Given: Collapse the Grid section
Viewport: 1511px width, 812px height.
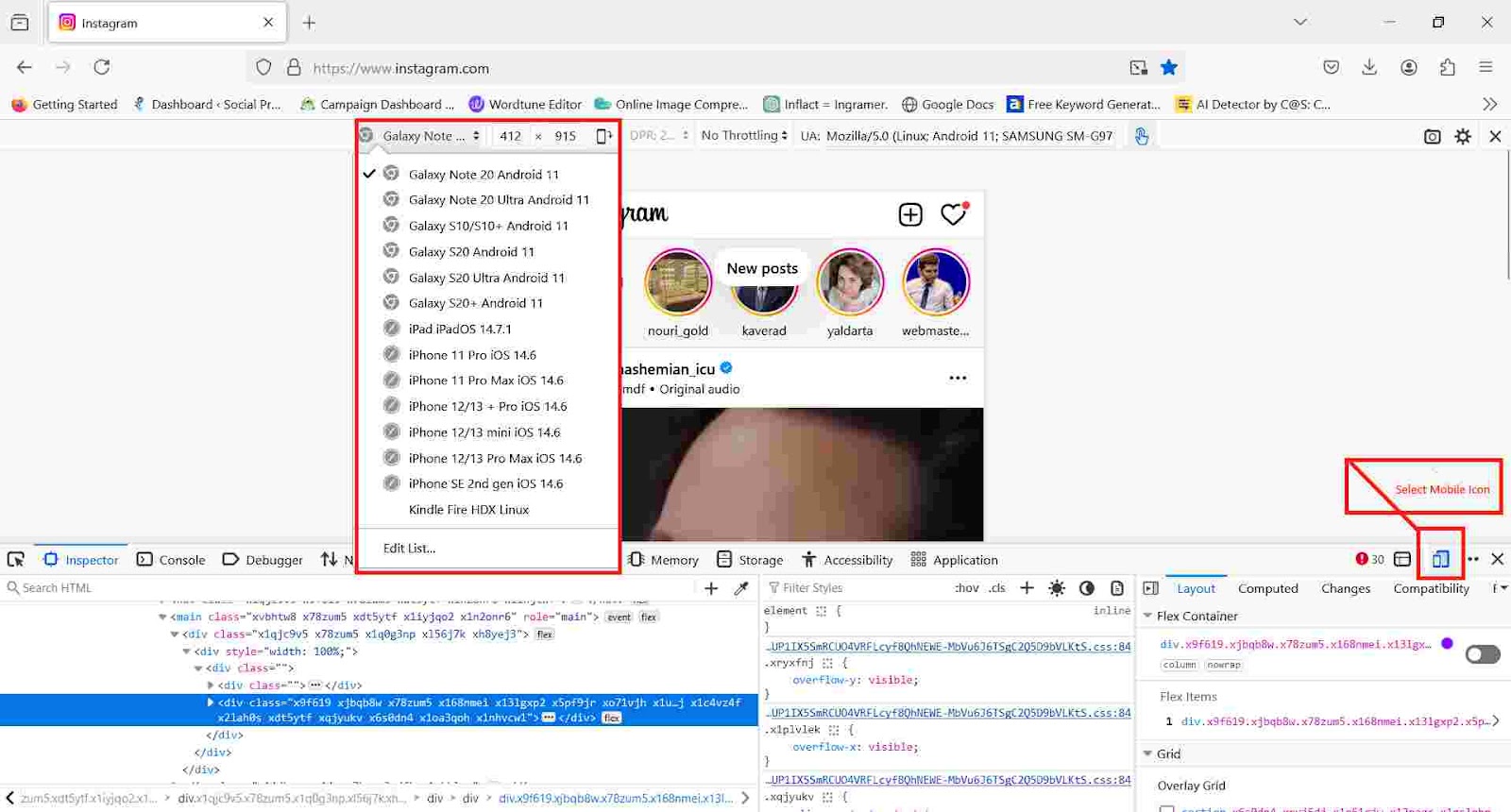Looking at the screenshot, I should pyautogui.click(x=1148, y=753).
